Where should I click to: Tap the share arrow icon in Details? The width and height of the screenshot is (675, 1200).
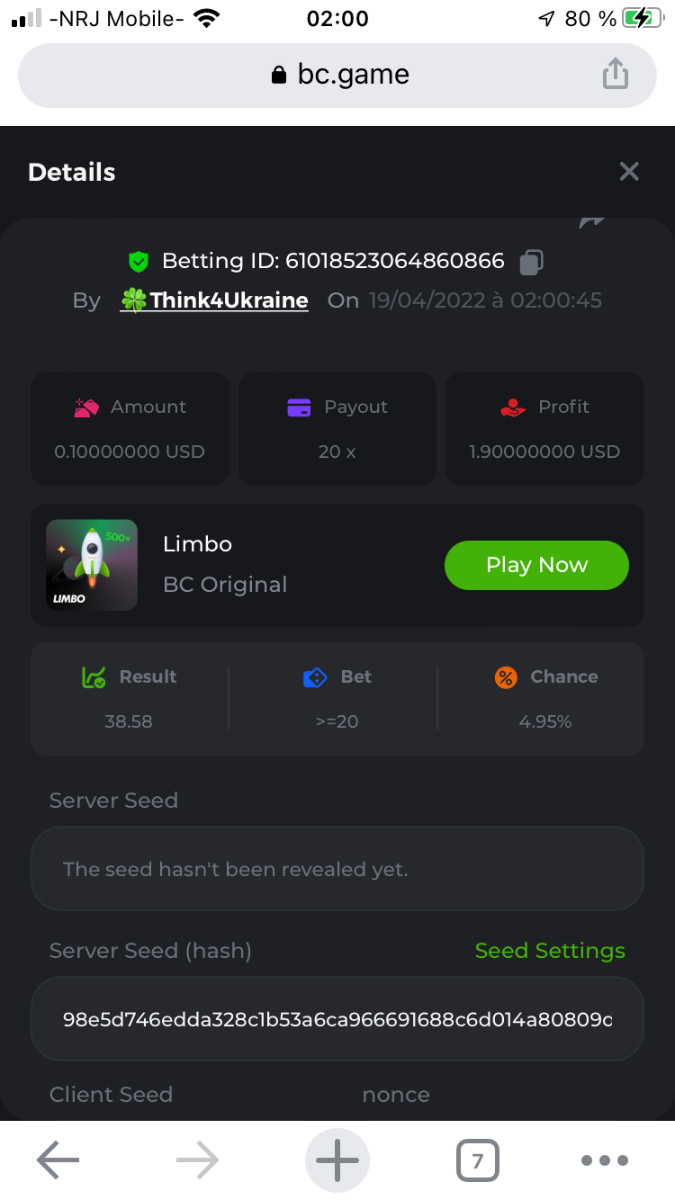coord(592,222)
